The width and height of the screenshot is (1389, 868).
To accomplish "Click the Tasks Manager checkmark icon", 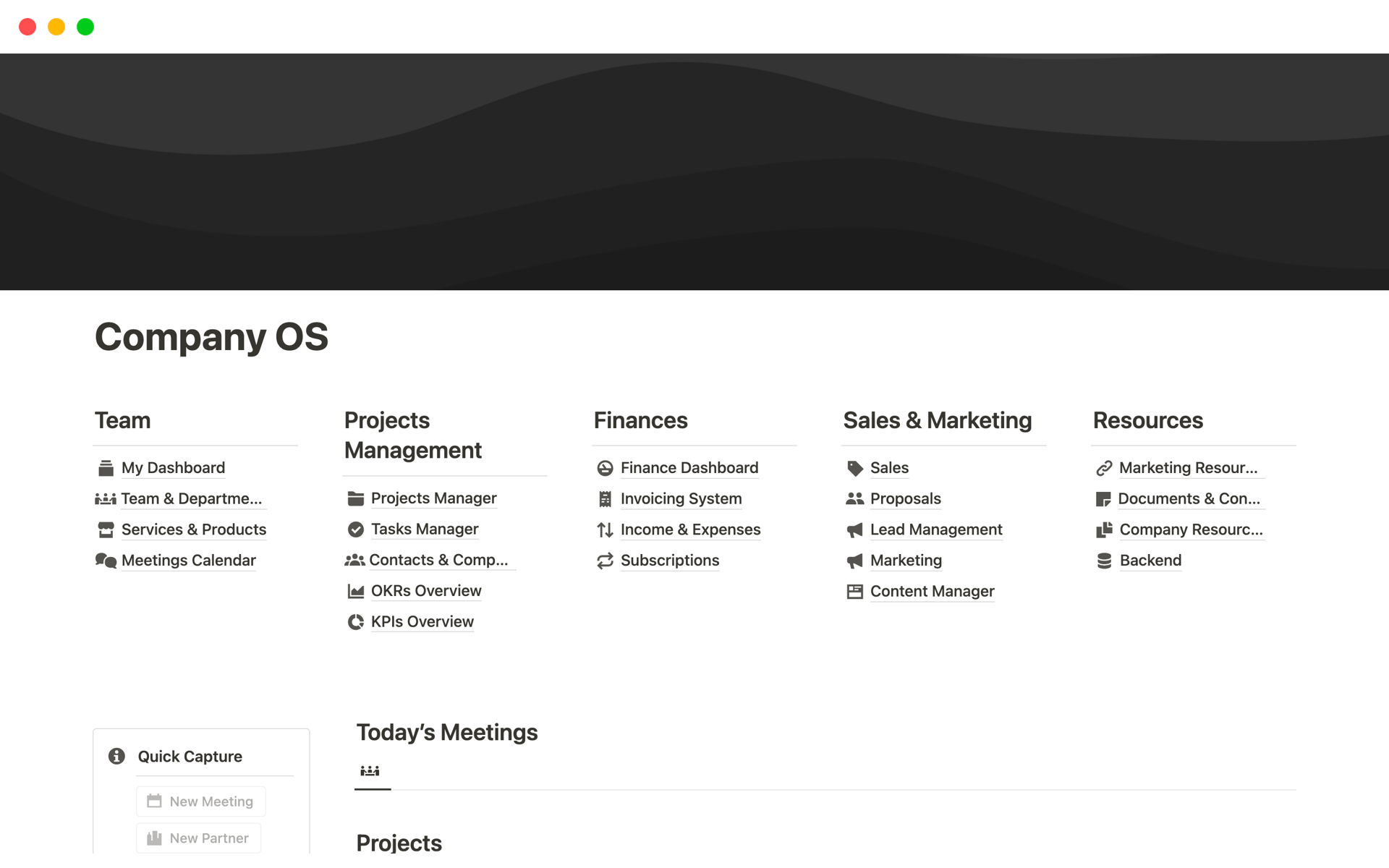I will 355,529.
